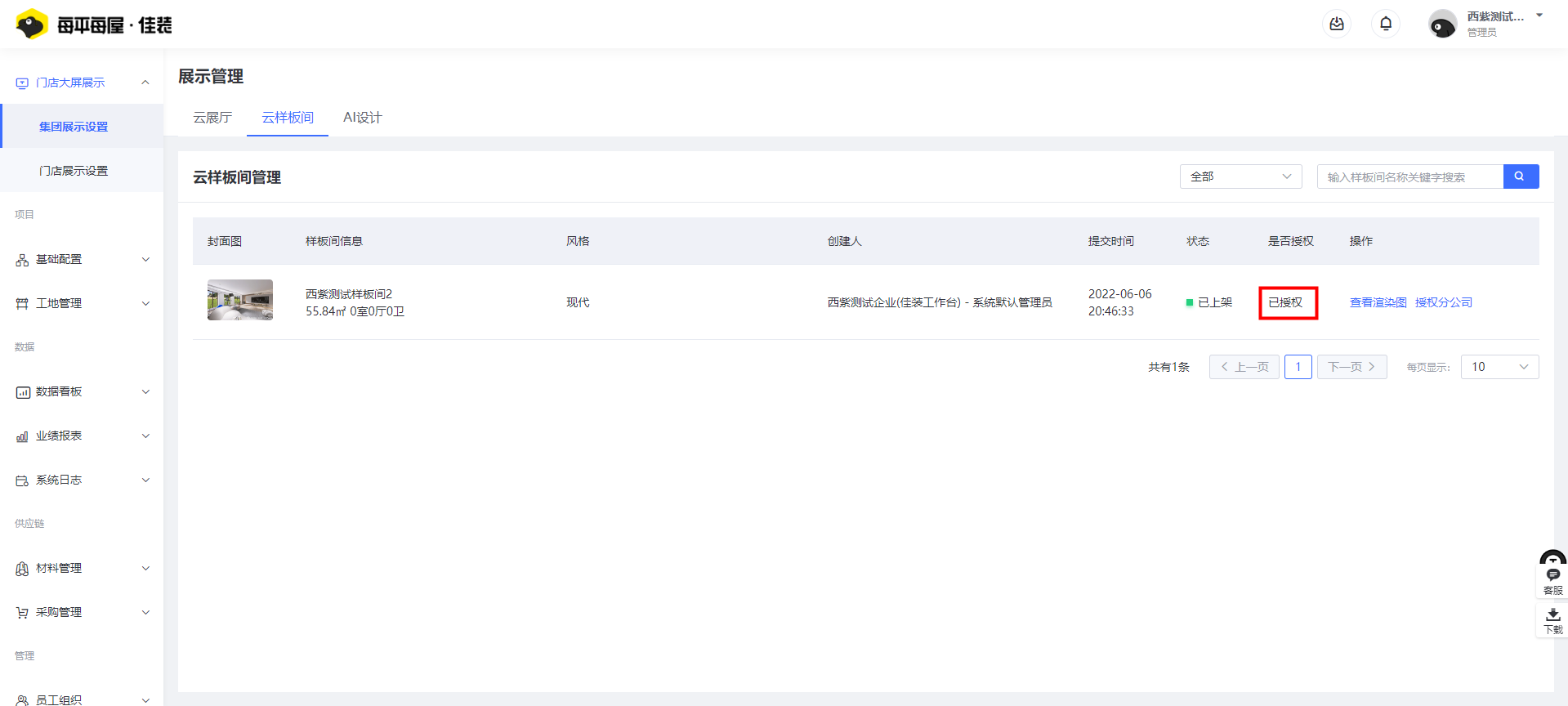This screenshot has width=1568, height=706.
Task: Click the 2022-06-06 submit time cell
Action: click(1119, 302)
